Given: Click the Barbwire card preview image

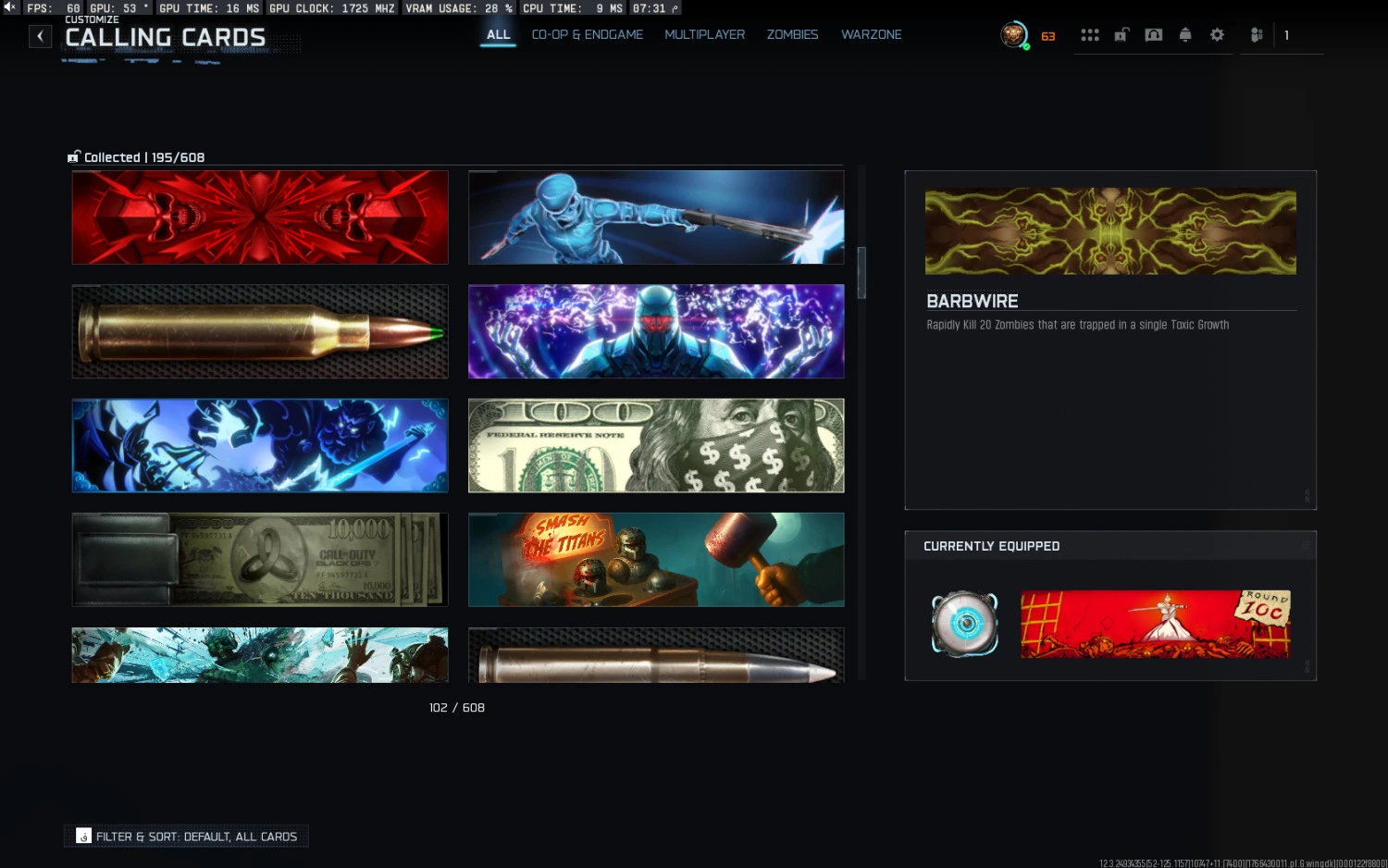Looking at the screenshot, I should (1110, 232).
